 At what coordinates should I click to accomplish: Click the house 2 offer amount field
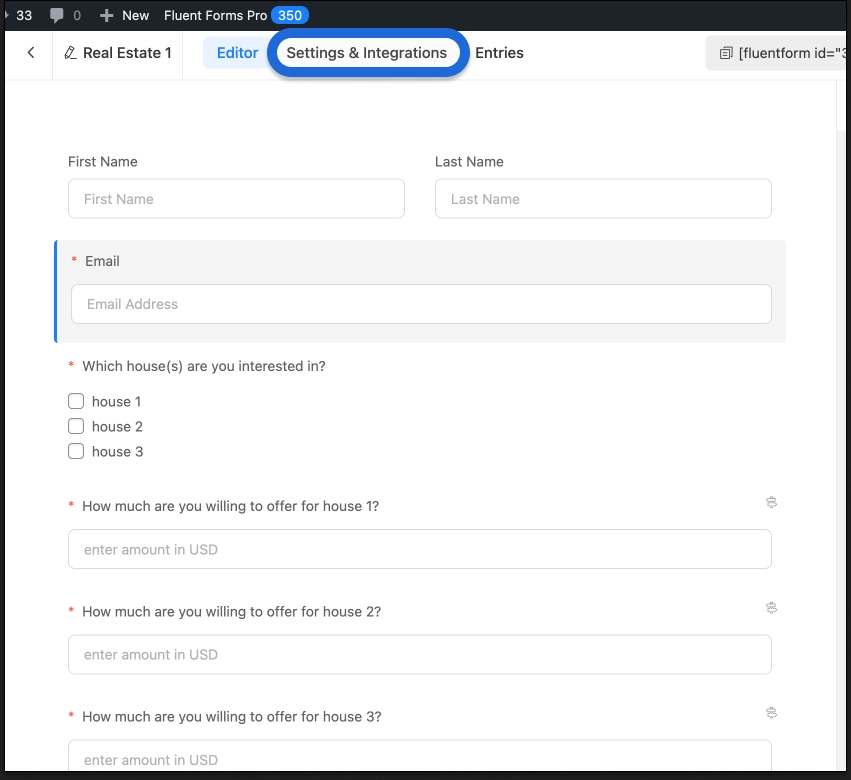[420, 655]
